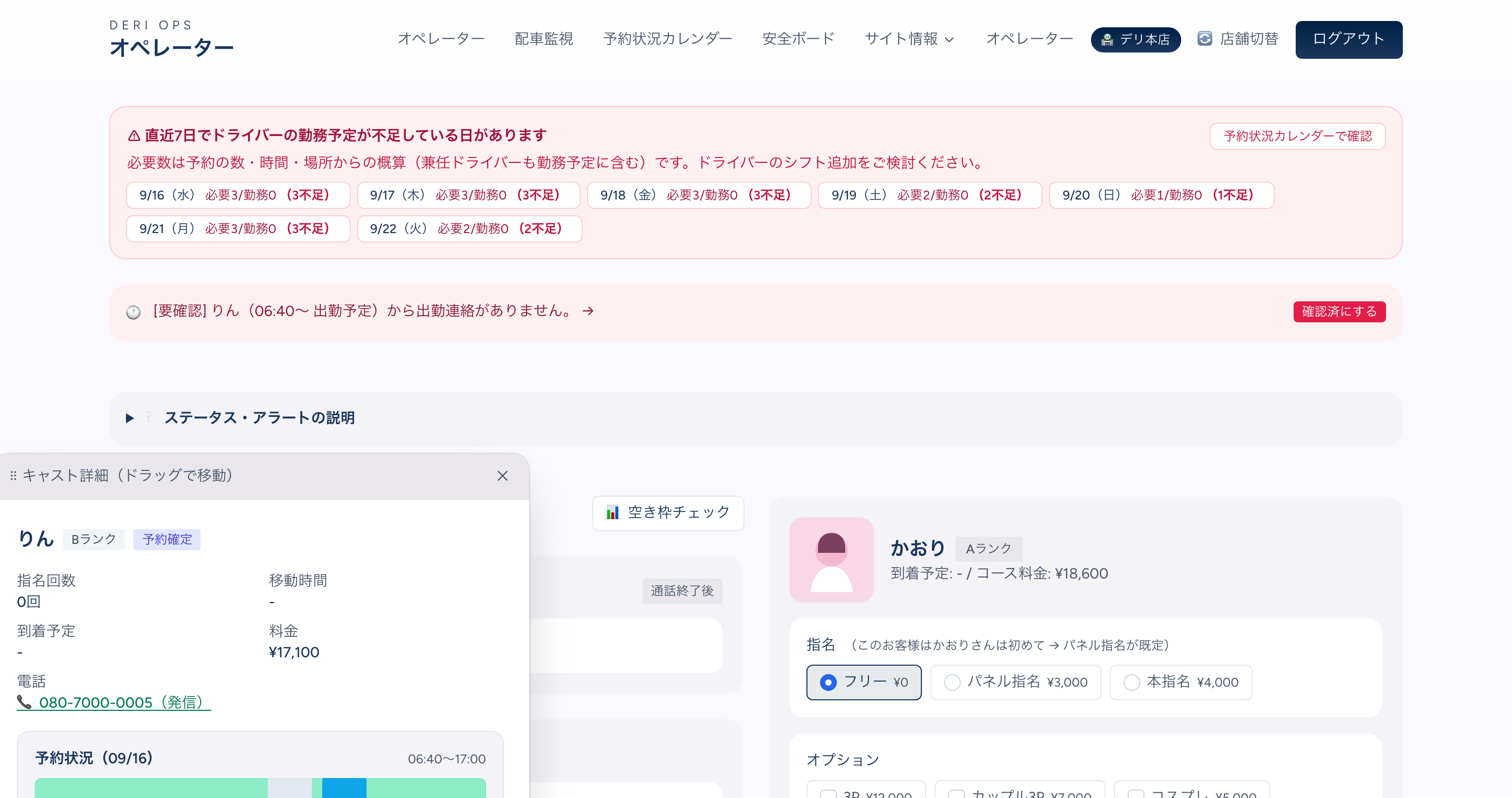Click the blue booked segment in timeline

(x=344, y=788)
